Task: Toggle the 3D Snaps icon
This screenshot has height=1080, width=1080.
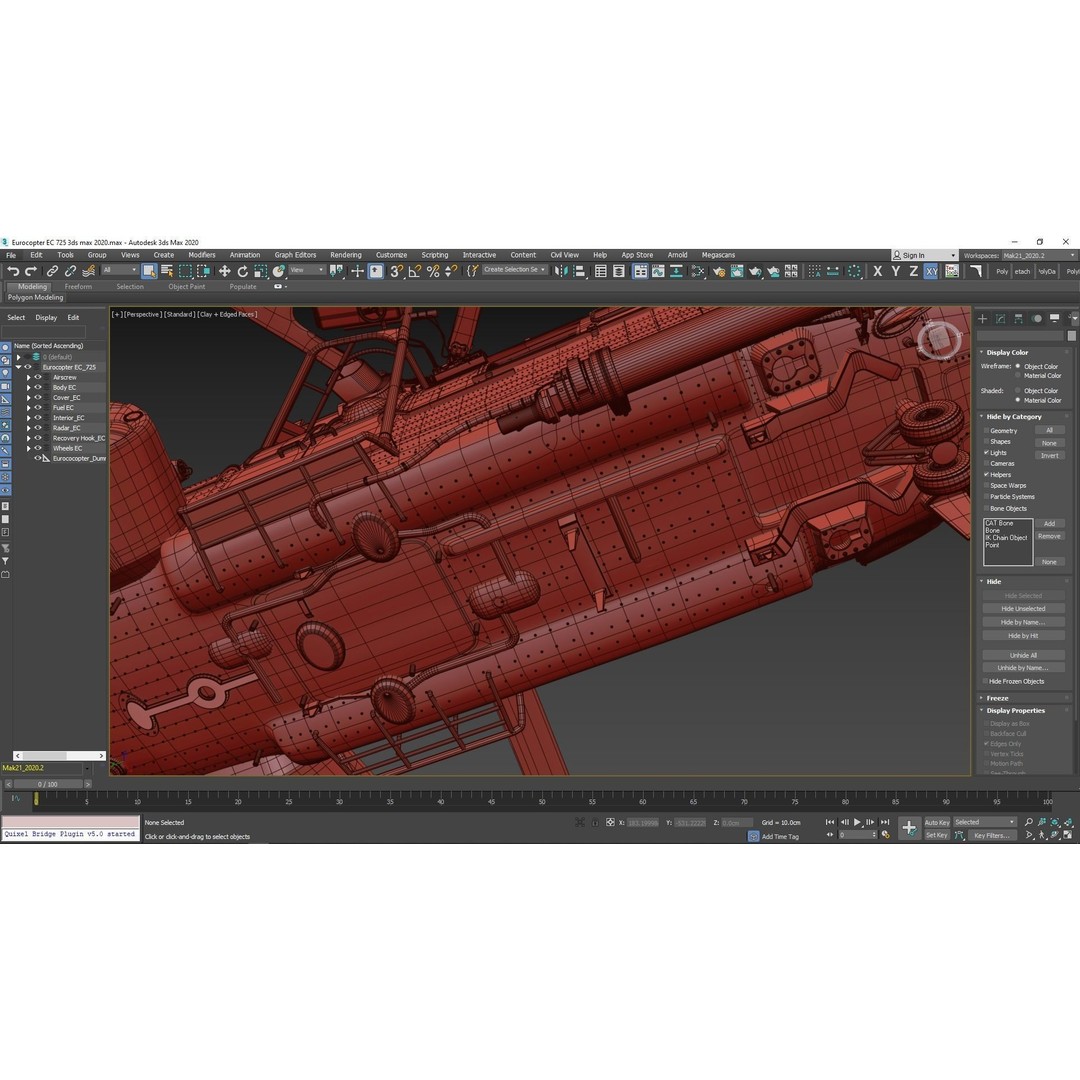Action: 396,271
